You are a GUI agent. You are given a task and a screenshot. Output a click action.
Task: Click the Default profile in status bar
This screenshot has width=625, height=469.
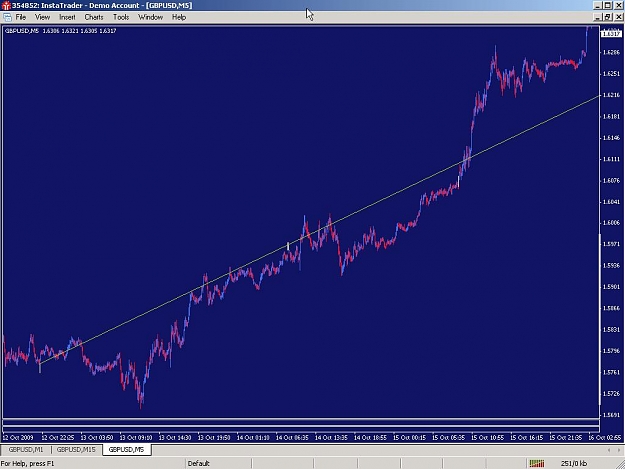tap(199, 463)
